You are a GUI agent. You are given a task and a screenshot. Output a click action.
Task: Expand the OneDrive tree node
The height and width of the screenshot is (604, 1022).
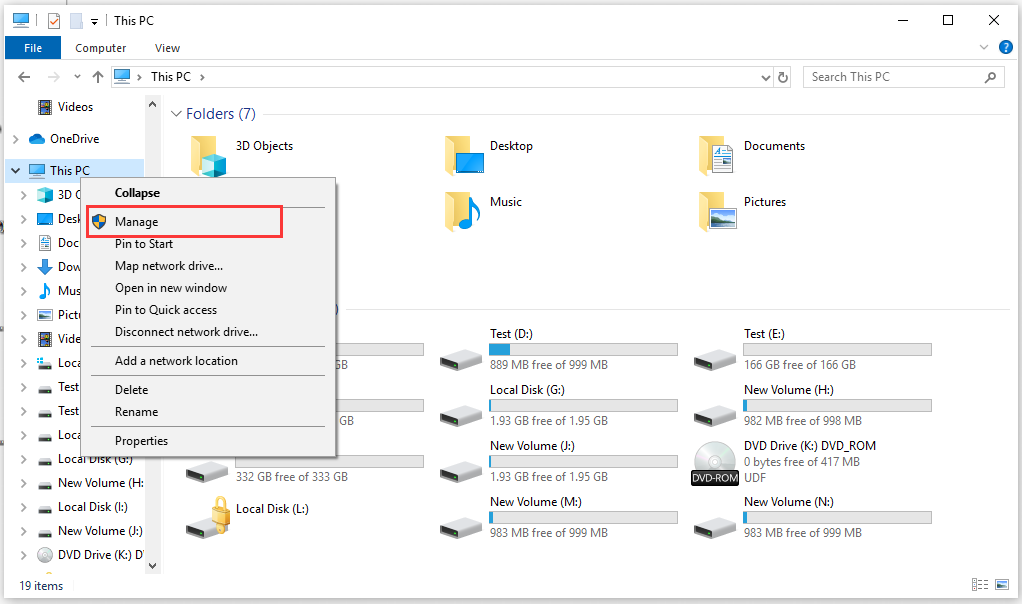pyautogui.click(x=15, y=139)
